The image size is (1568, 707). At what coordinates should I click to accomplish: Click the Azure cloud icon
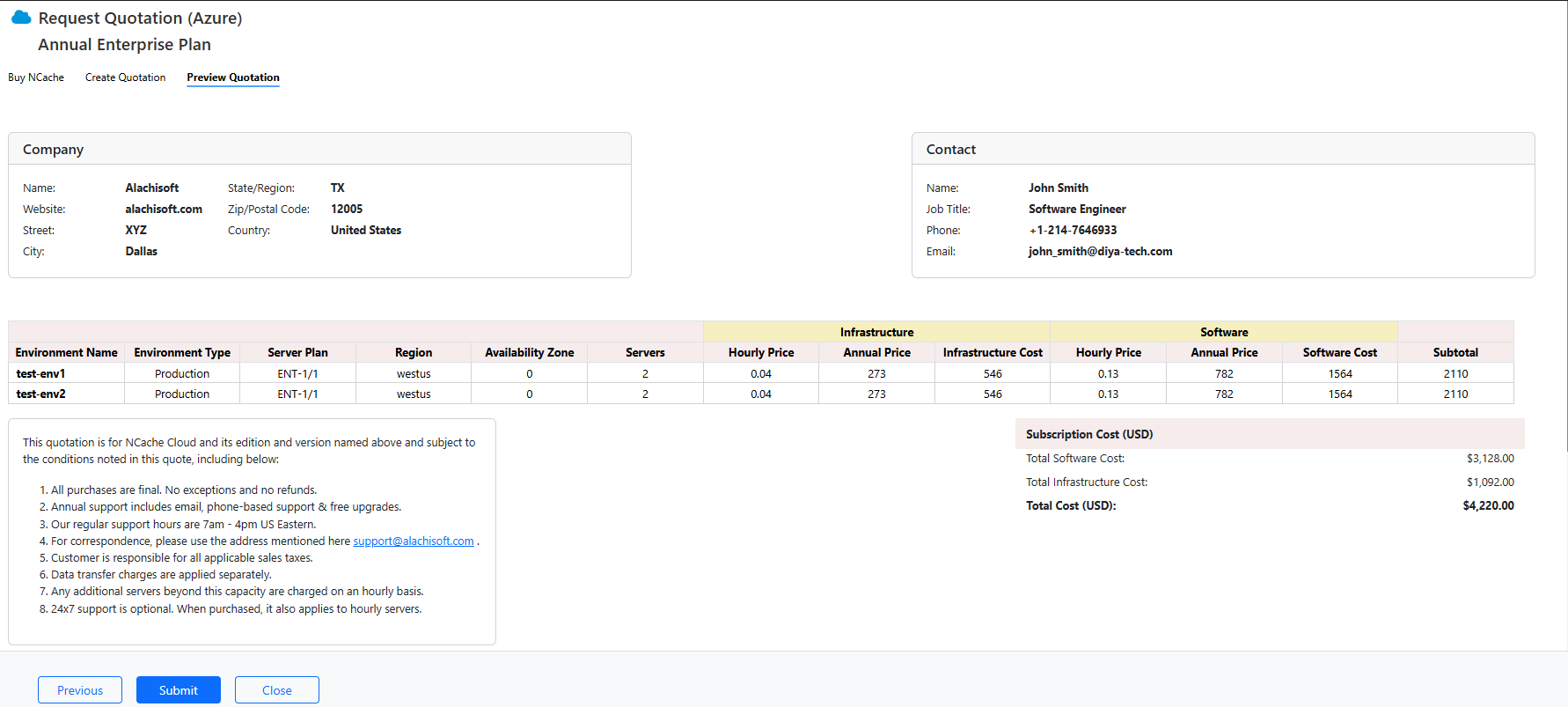point(21,18)
